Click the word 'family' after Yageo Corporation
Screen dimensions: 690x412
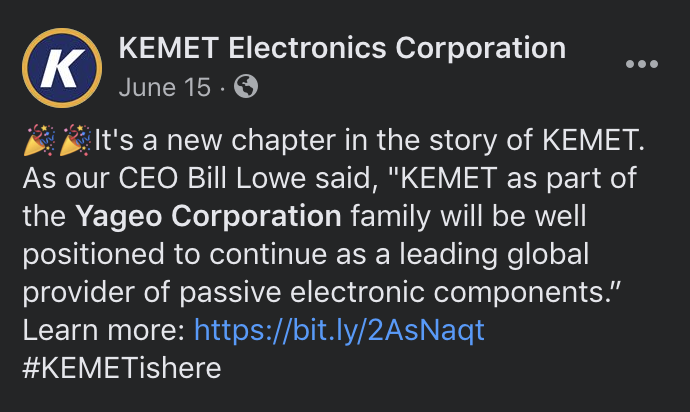coord(390,217)
